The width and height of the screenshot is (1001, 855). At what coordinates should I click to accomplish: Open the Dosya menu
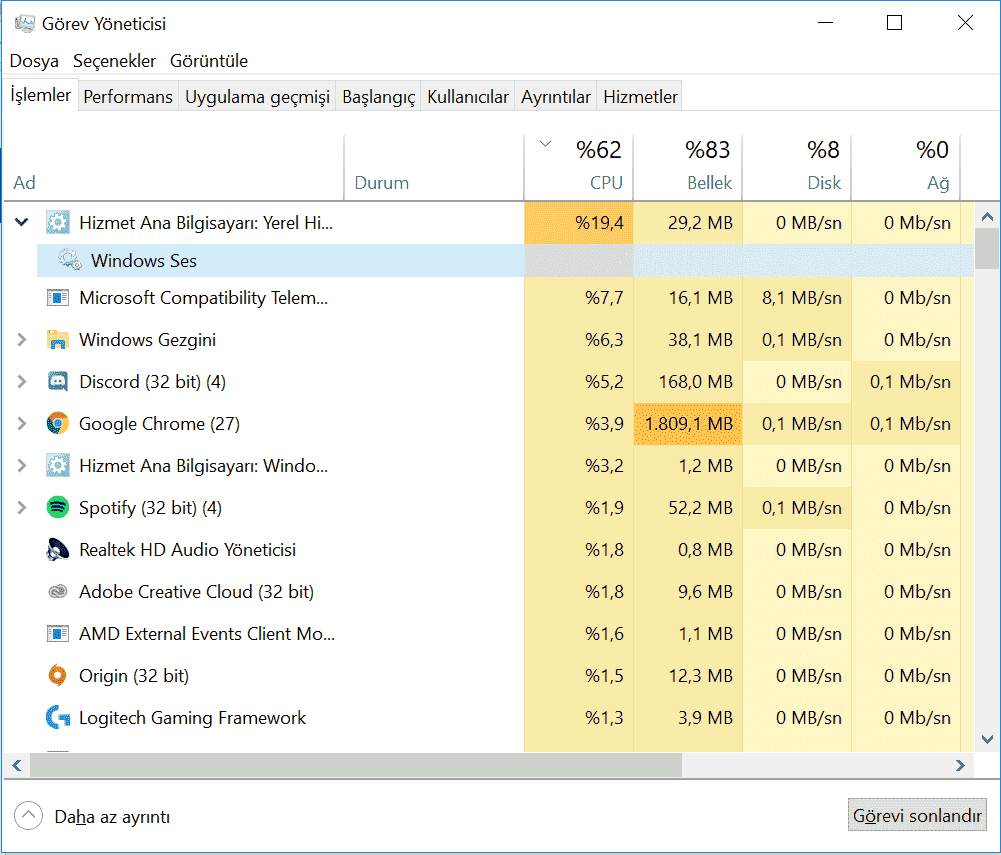pos(34,61)
